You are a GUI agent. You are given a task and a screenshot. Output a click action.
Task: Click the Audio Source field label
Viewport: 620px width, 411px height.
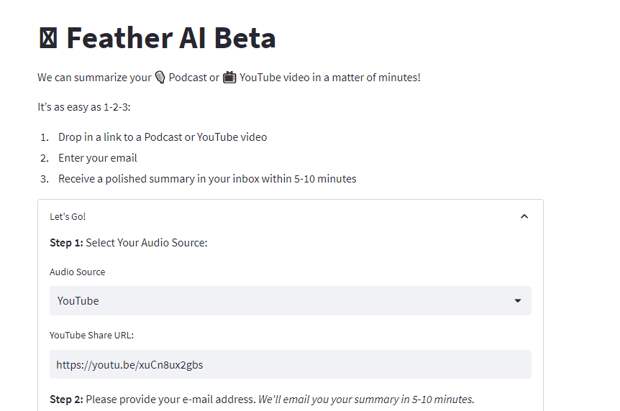77,272
